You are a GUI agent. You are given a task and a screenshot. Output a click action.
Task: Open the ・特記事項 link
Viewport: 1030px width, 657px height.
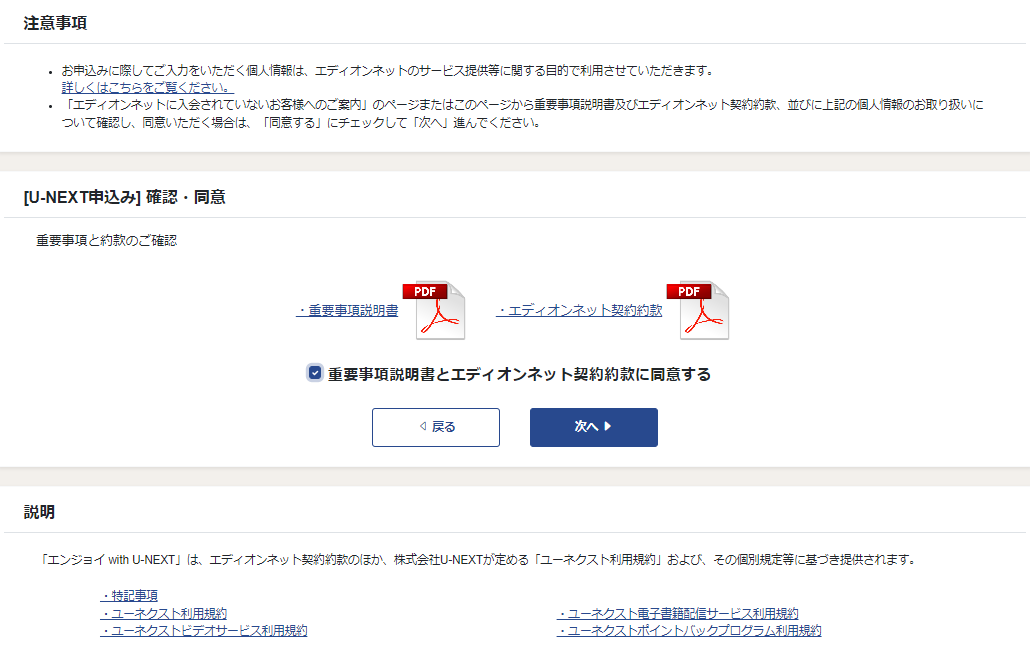tap(129, 596)
